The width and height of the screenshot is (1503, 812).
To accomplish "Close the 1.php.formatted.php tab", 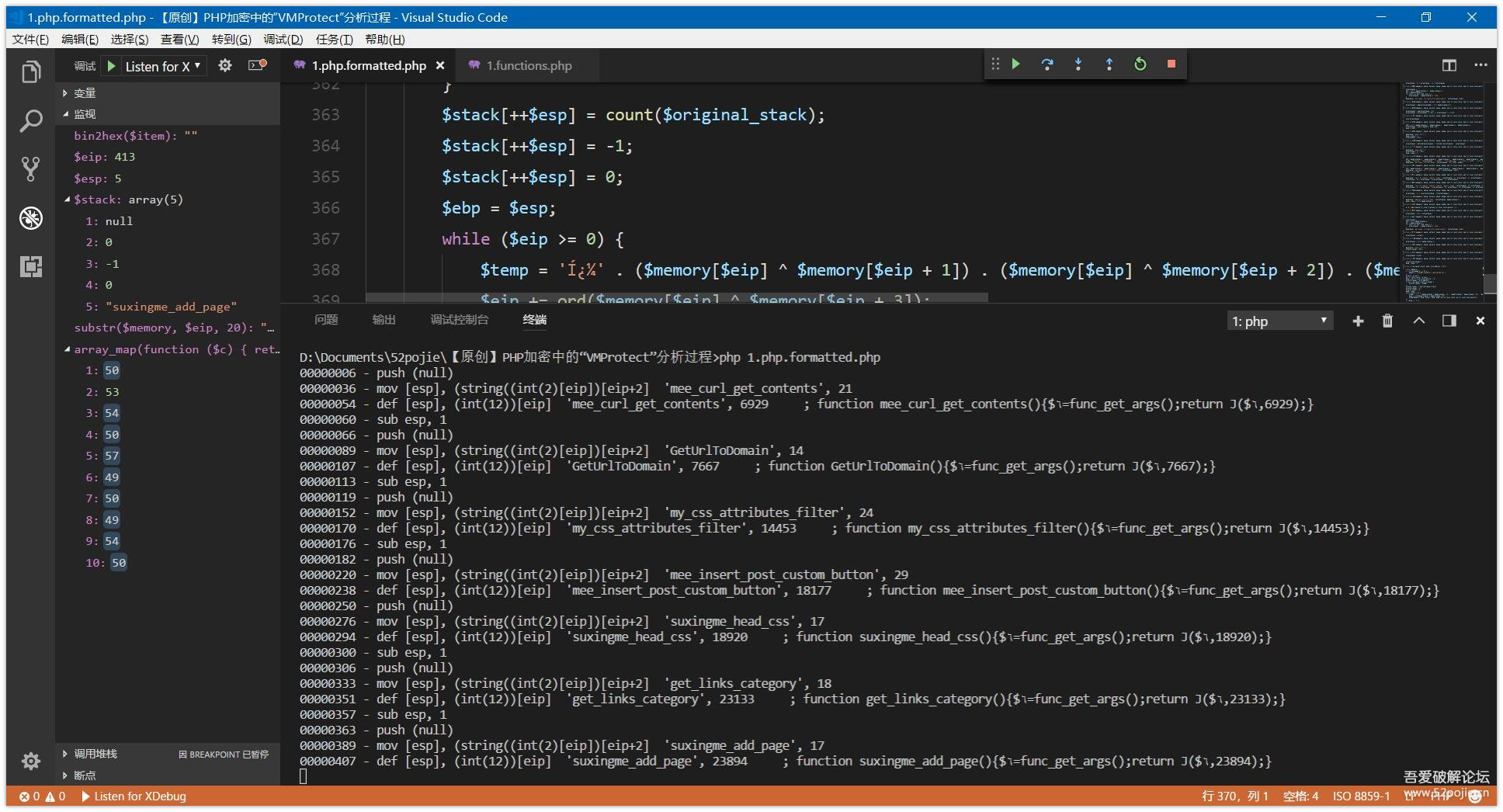I will tap(440, 66).
